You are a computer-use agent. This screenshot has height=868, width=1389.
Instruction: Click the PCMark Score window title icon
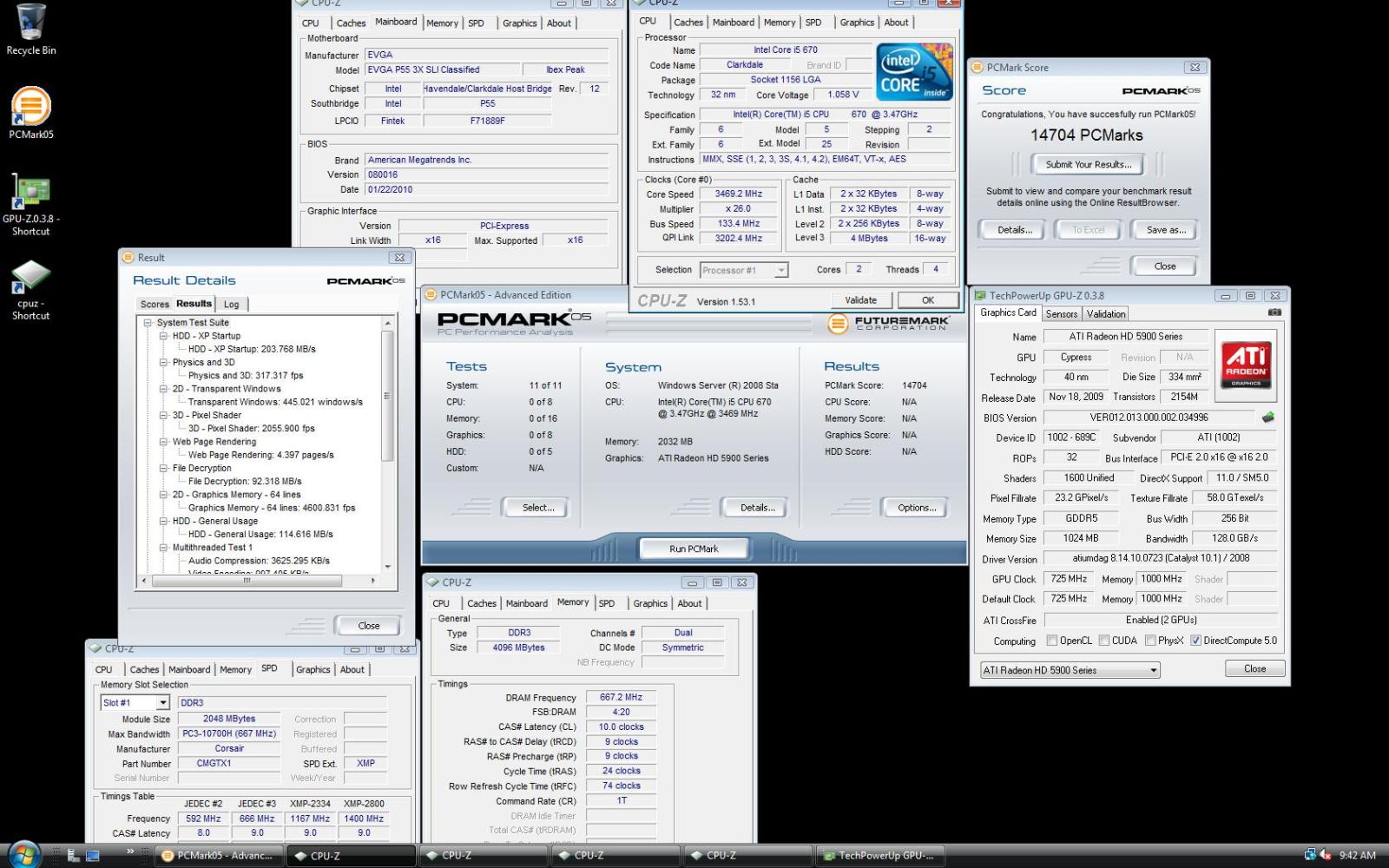pos(978,67)
